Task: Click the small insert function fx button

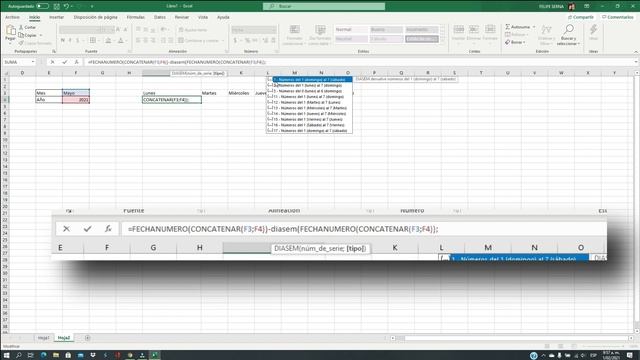Action: click(x=76, y=62)
